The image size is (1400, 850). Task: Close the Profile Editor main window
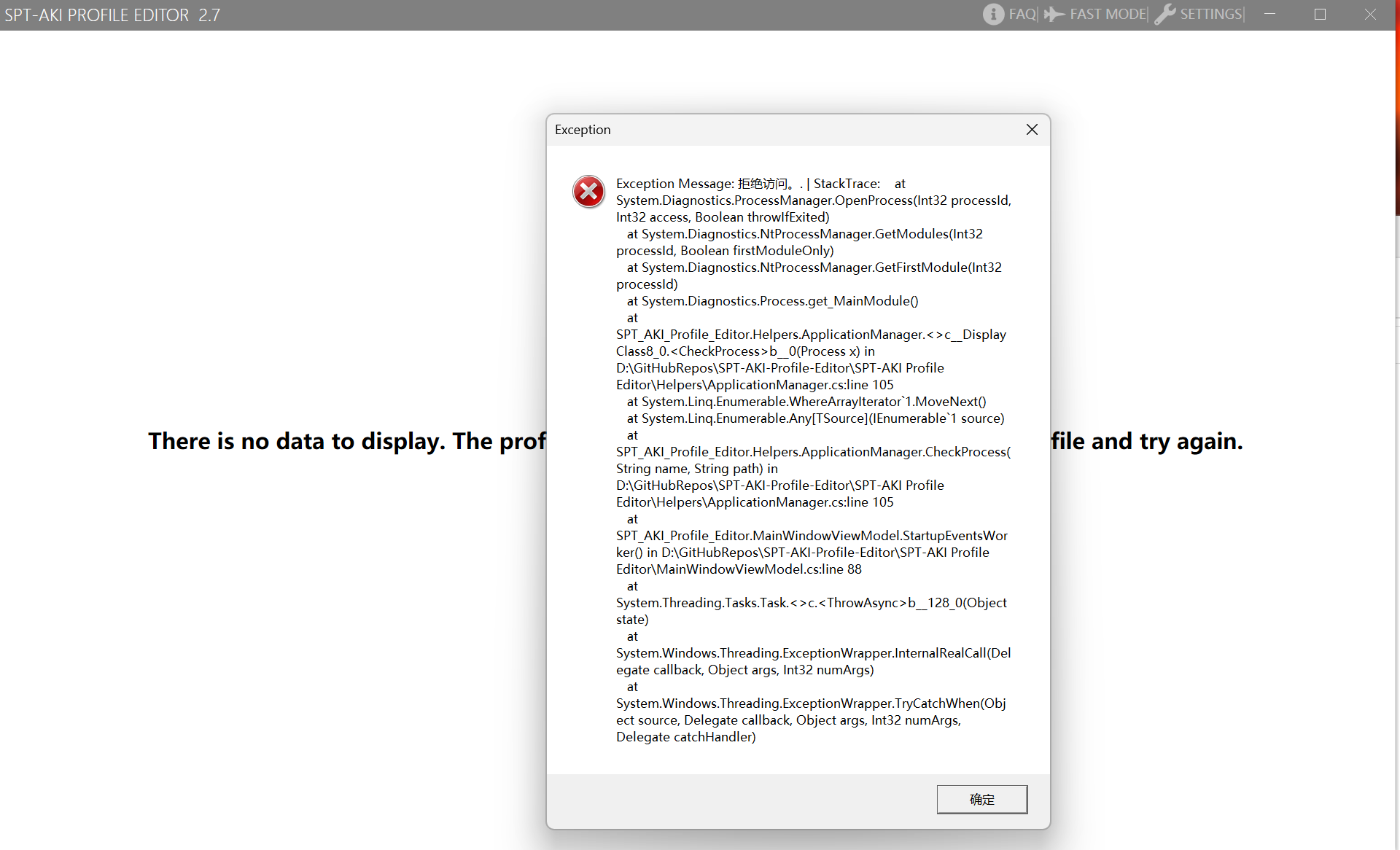[1370, 15]
